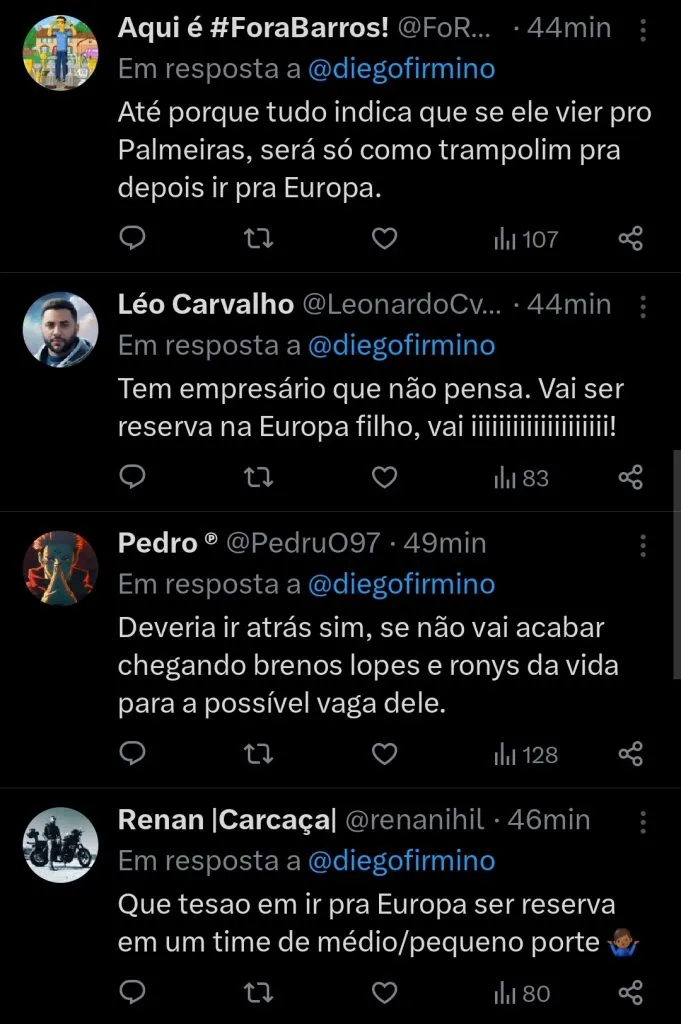Open Léo Carvalho's profile picture
681x1024 pixels.
[60, 329]
